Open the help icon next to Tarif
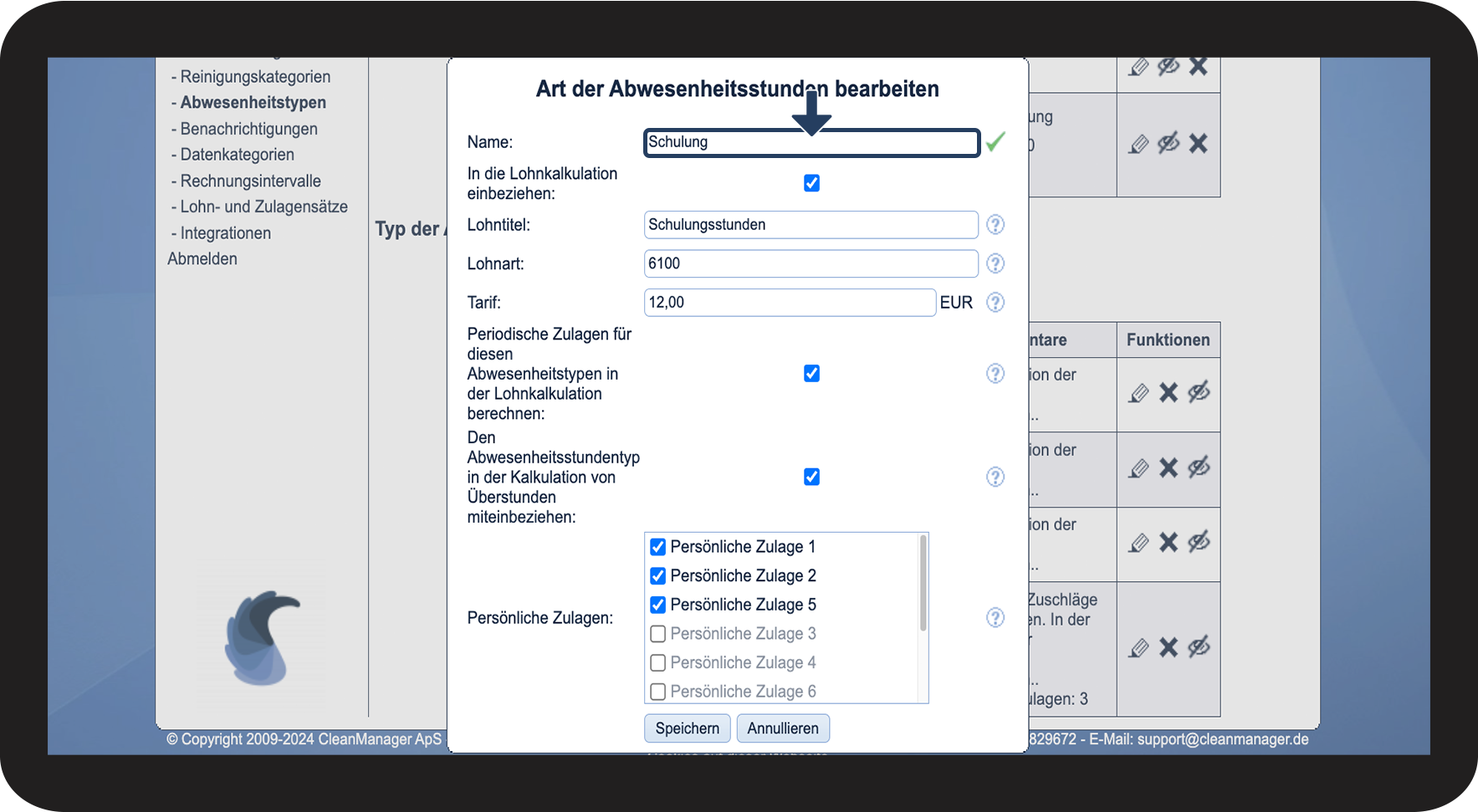Image resolution: width=1478 pixels, height=812 pixels. coord(995,303)
